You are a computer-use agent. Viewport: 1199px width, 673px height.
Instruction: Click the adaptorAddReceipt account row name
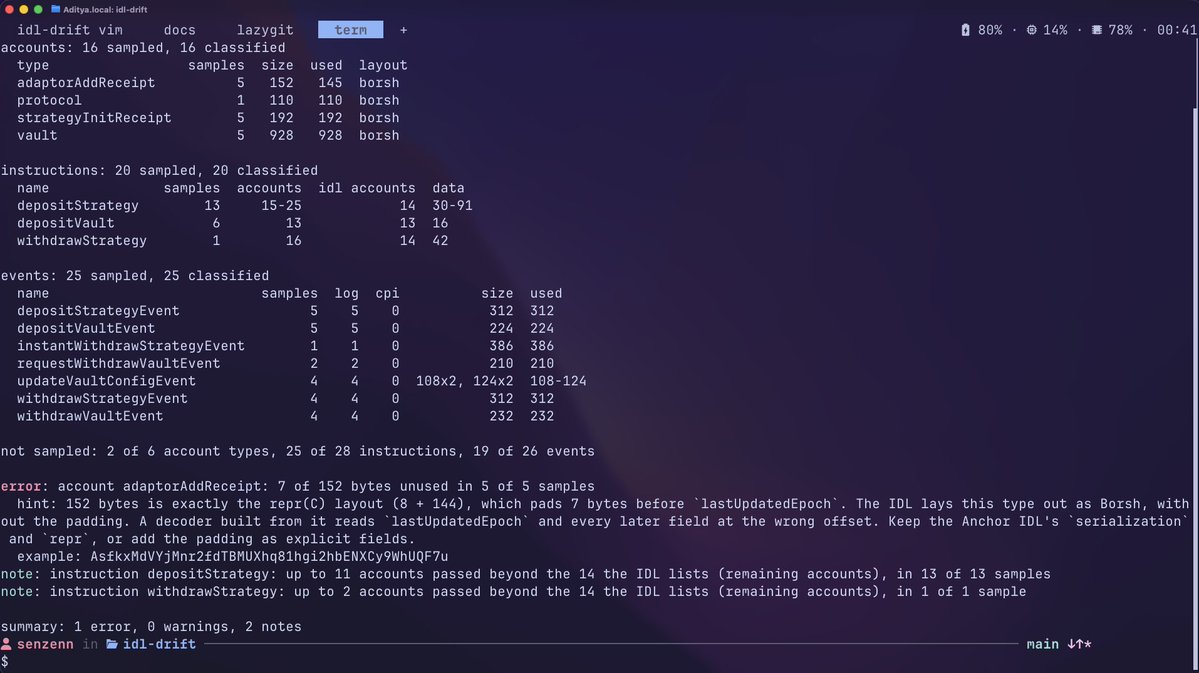click(86, 83)
